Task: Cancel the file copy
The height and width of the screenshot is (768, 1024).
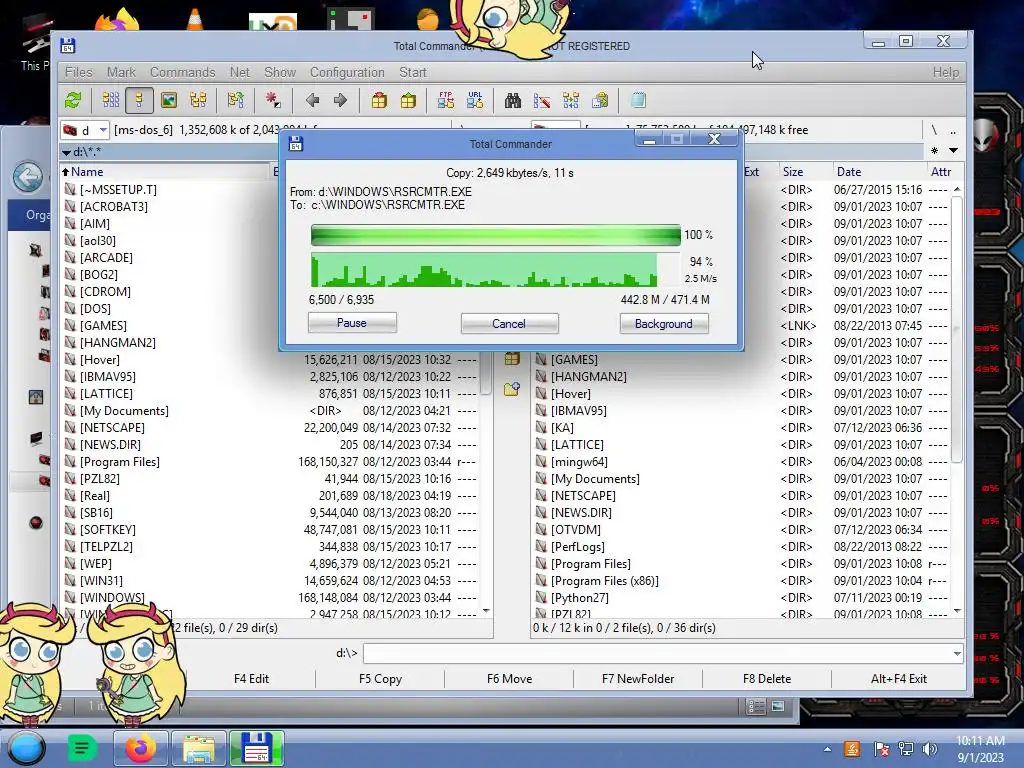Action: 509,324
